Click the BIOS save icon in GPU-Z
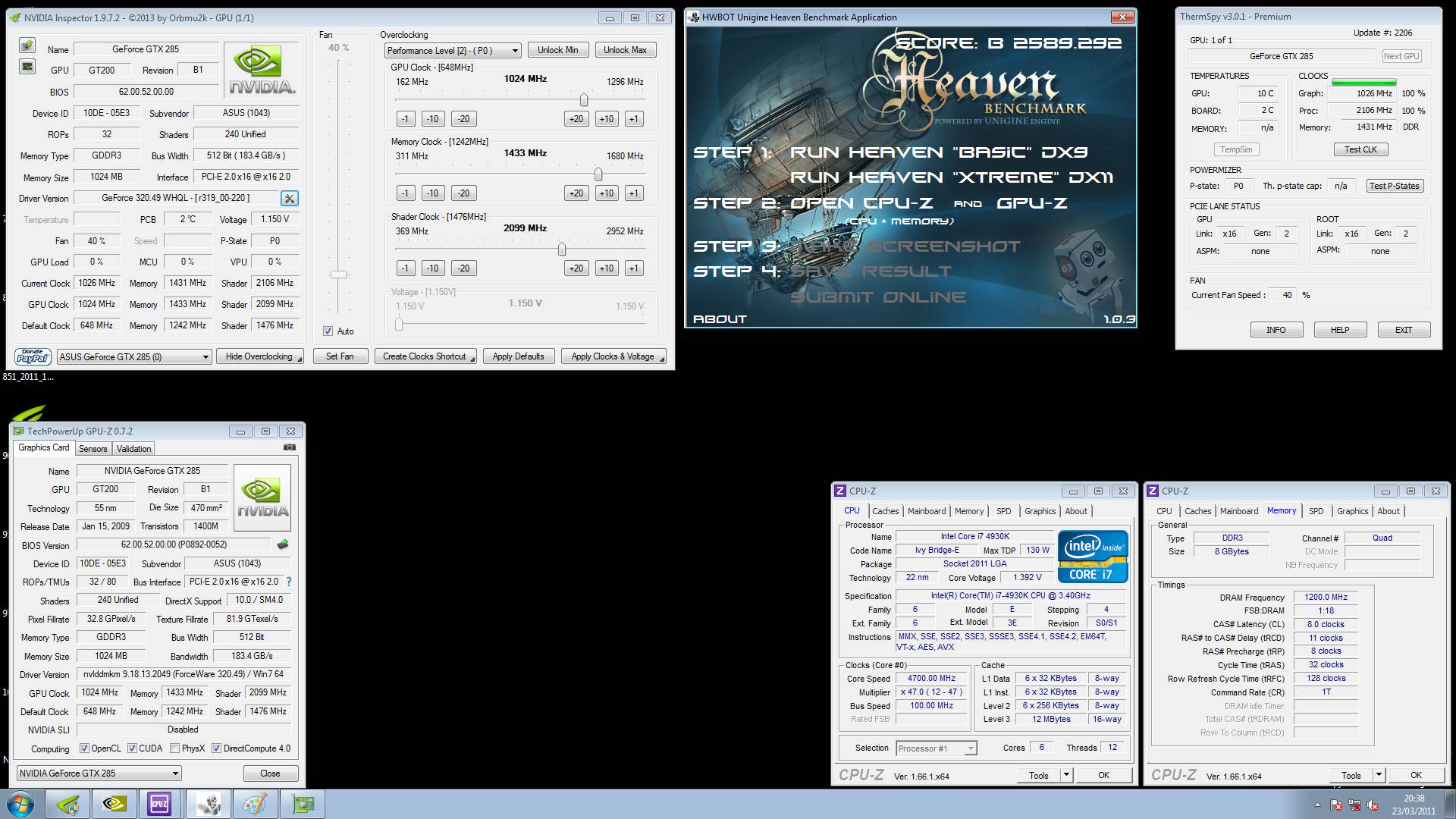Screen dimensions: 1456x819 283,544
